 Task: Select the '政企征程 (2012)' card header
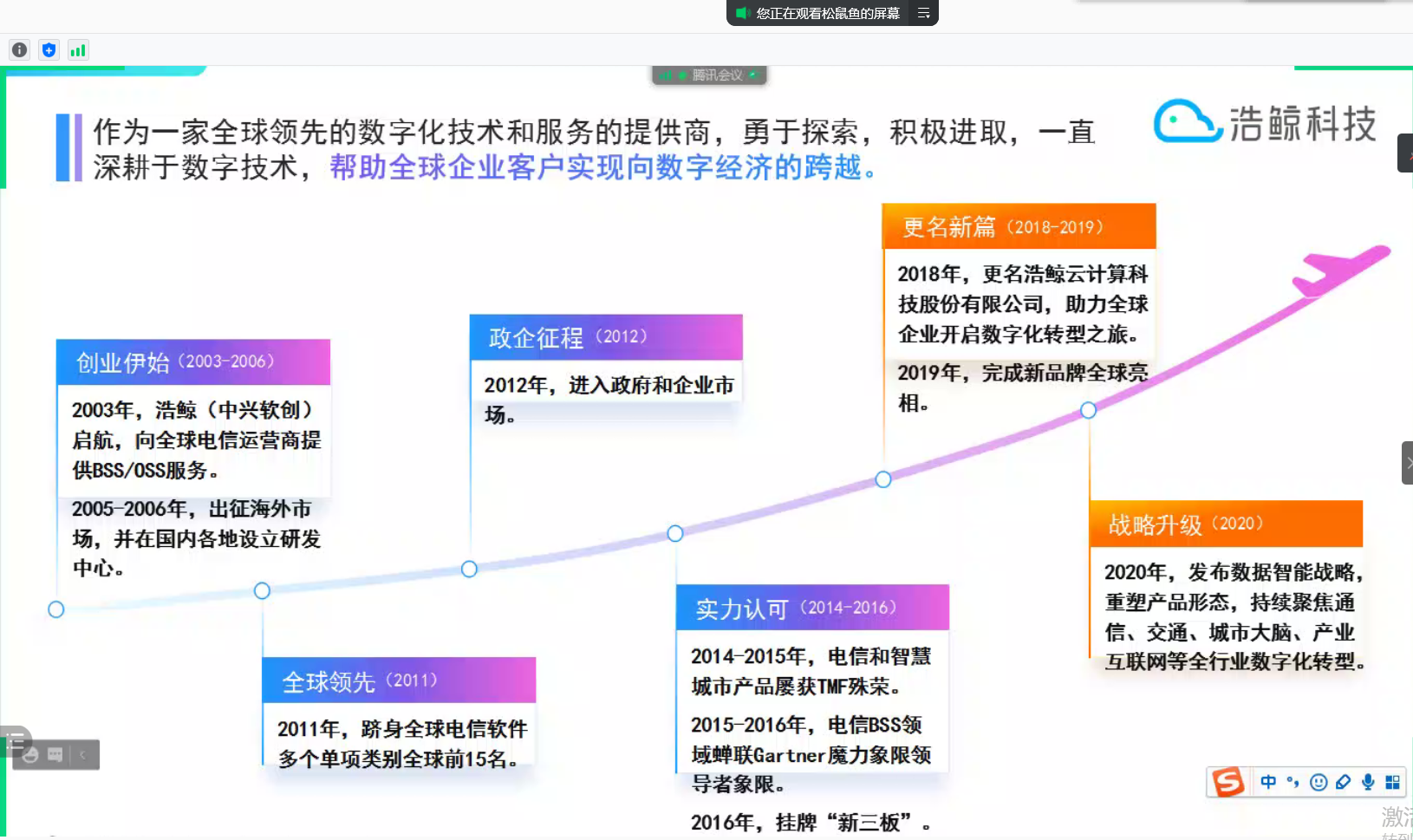[606, 337]
